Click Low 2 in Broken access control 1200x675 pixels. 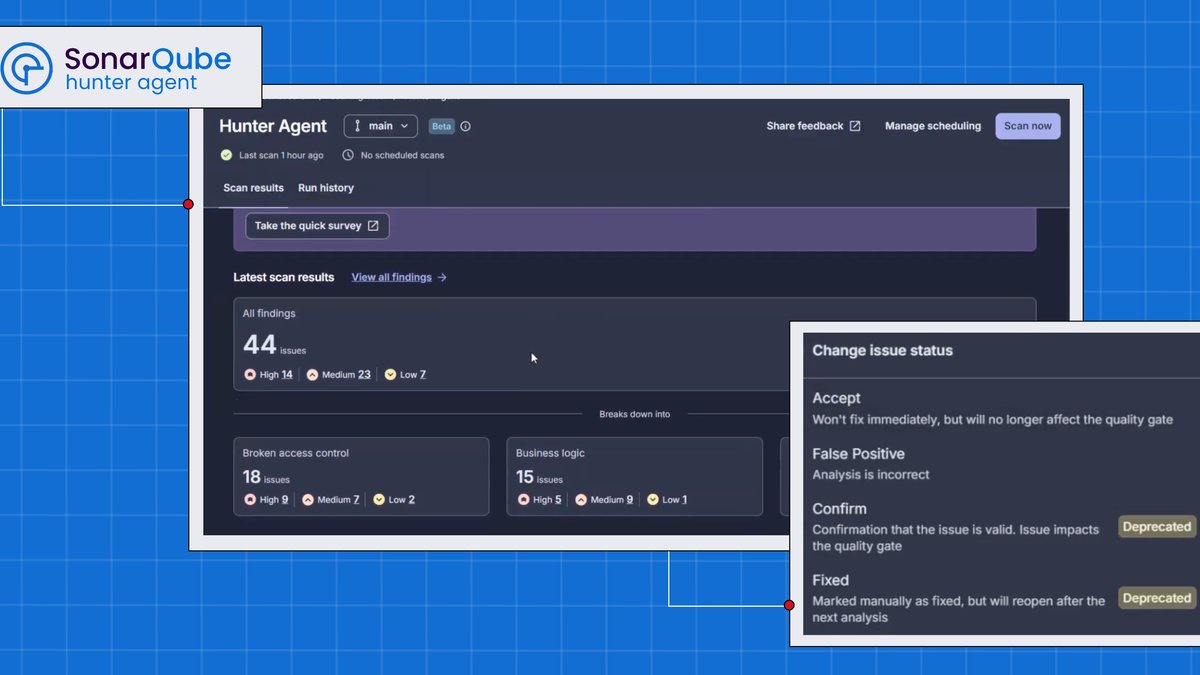point(394,500)
